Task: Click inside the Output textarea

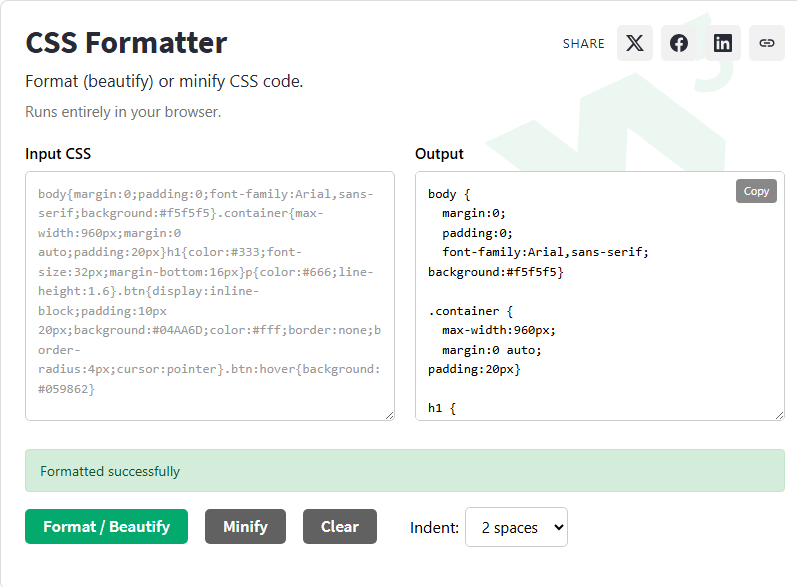Action: tap(600, 296)
